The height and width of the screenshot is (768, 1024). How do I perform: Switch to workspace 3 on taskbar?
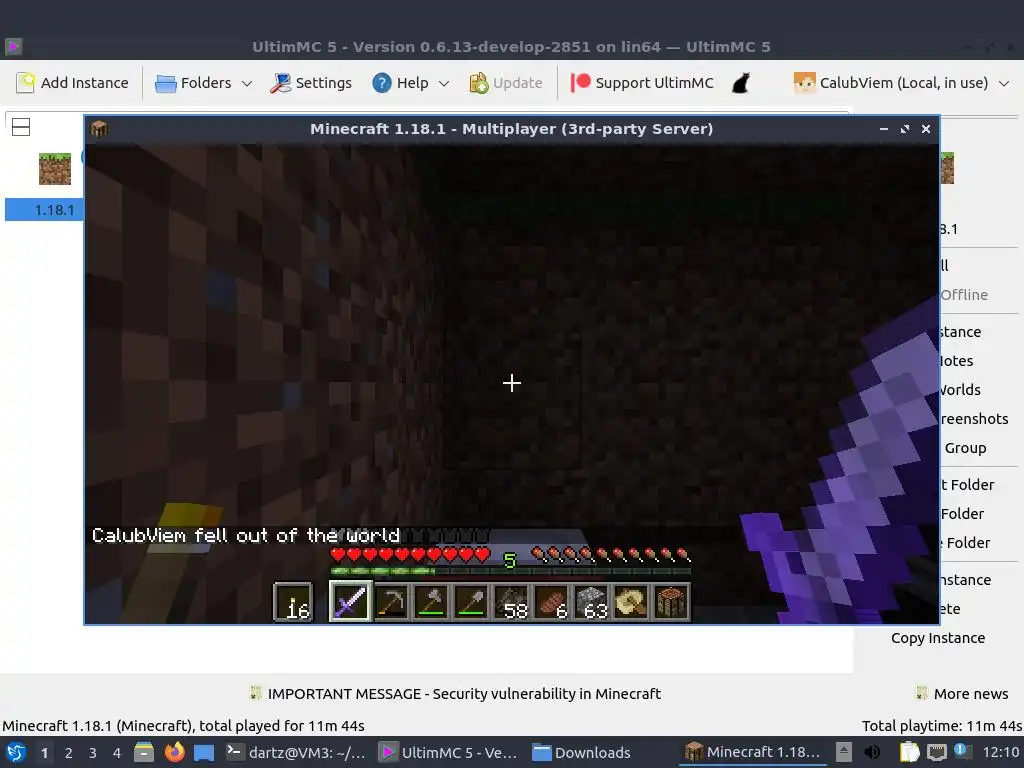tap(93, 753)
